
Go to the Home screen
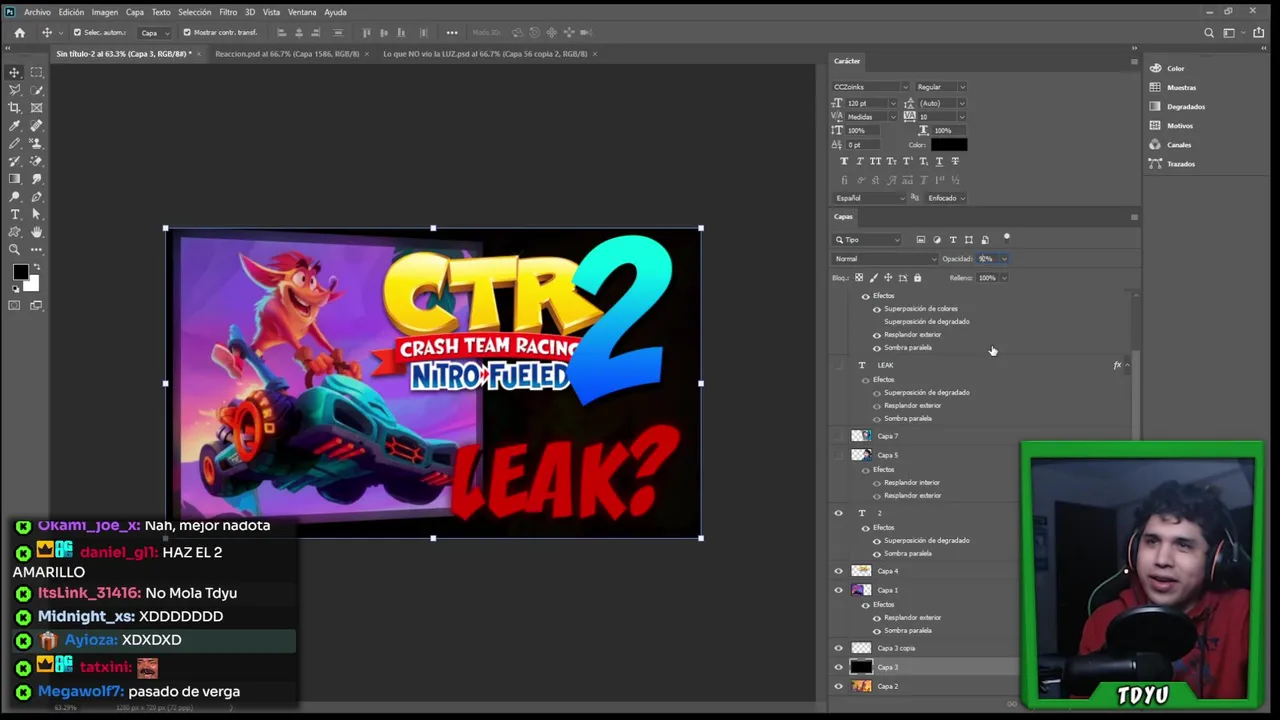[x=19, y=32]
